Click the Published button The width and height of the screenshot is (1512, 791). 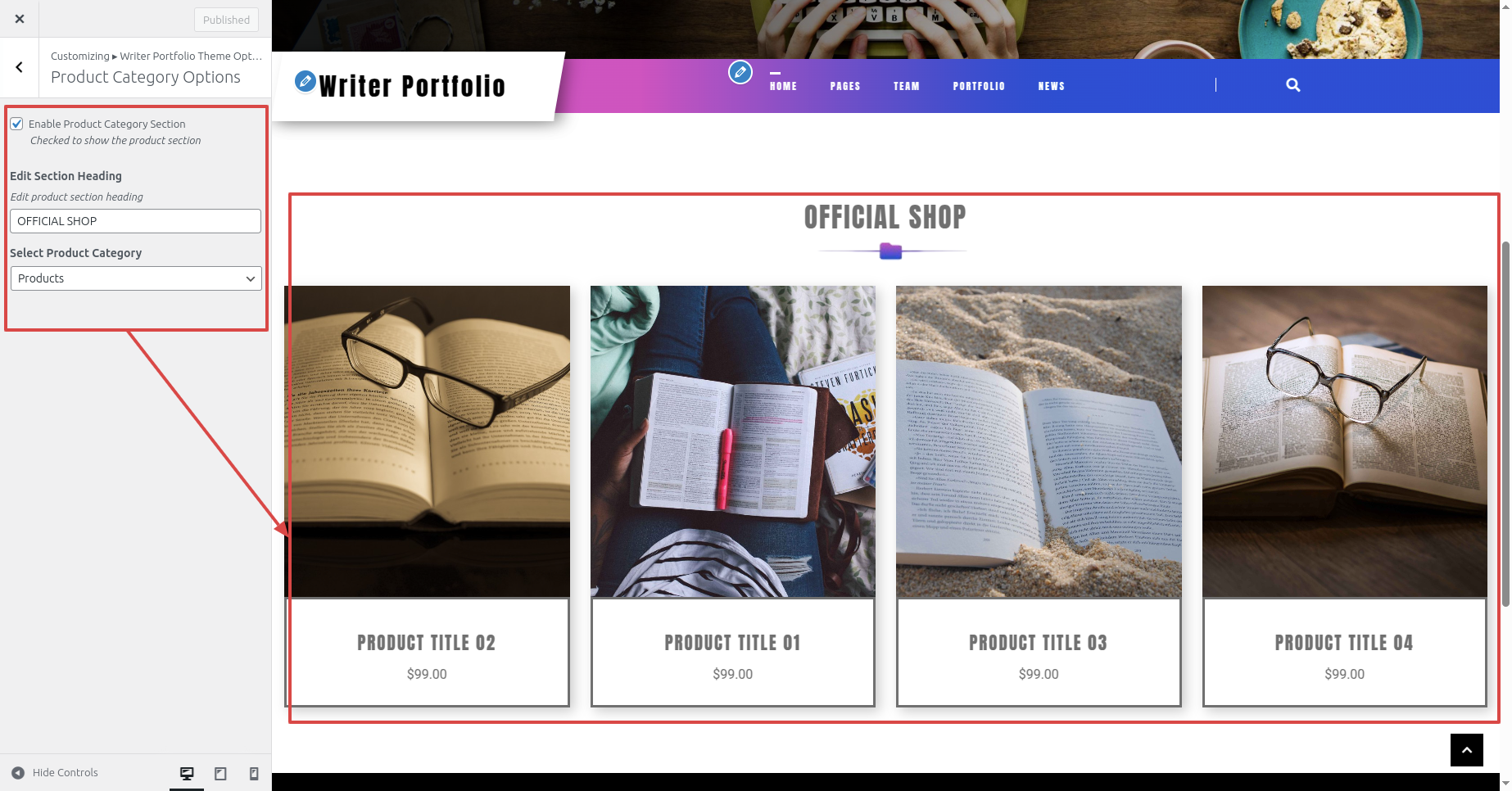226,20
